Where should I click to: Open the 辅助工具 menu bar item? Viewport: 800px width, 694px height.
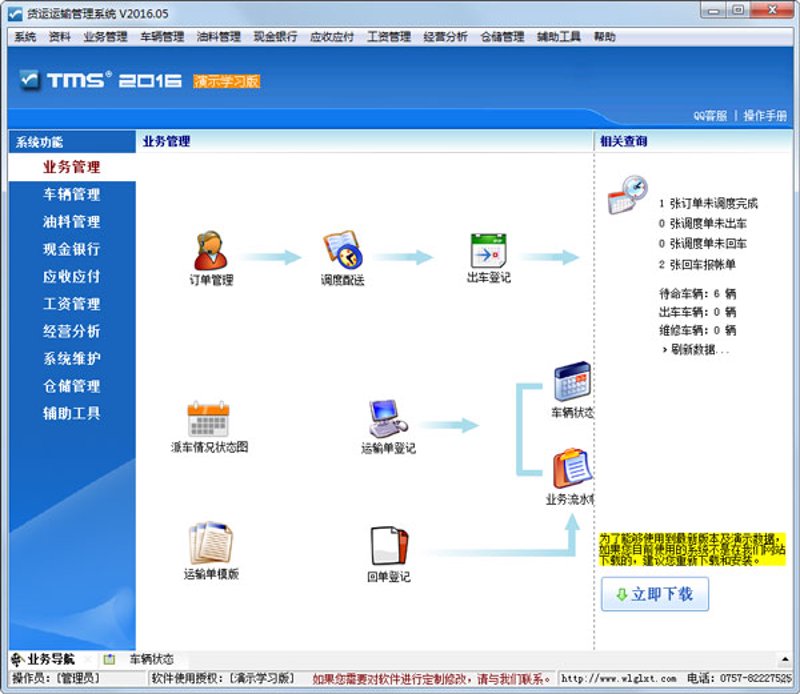tap(559, 37)
